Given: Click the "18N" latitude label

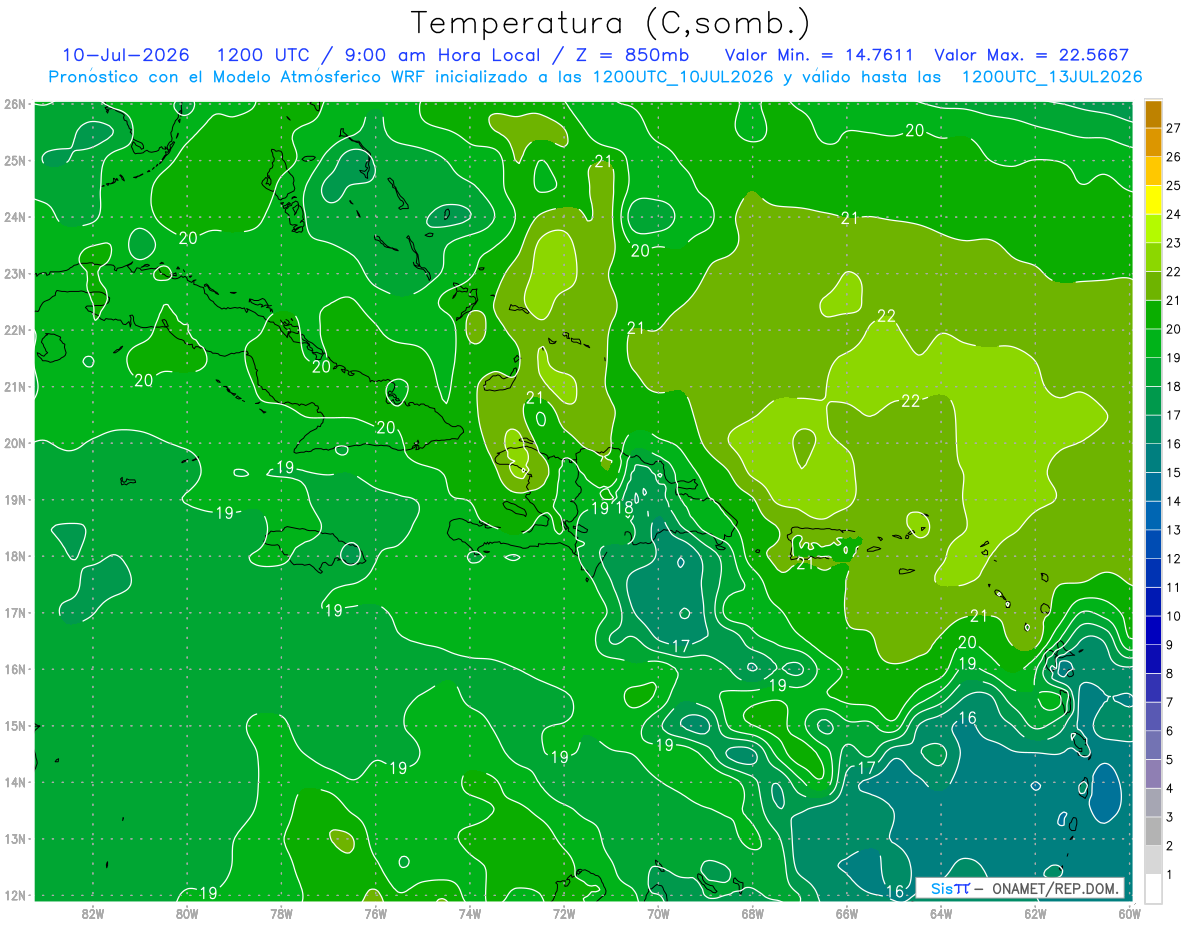Looking at the screenshot, I should [14, 556].
